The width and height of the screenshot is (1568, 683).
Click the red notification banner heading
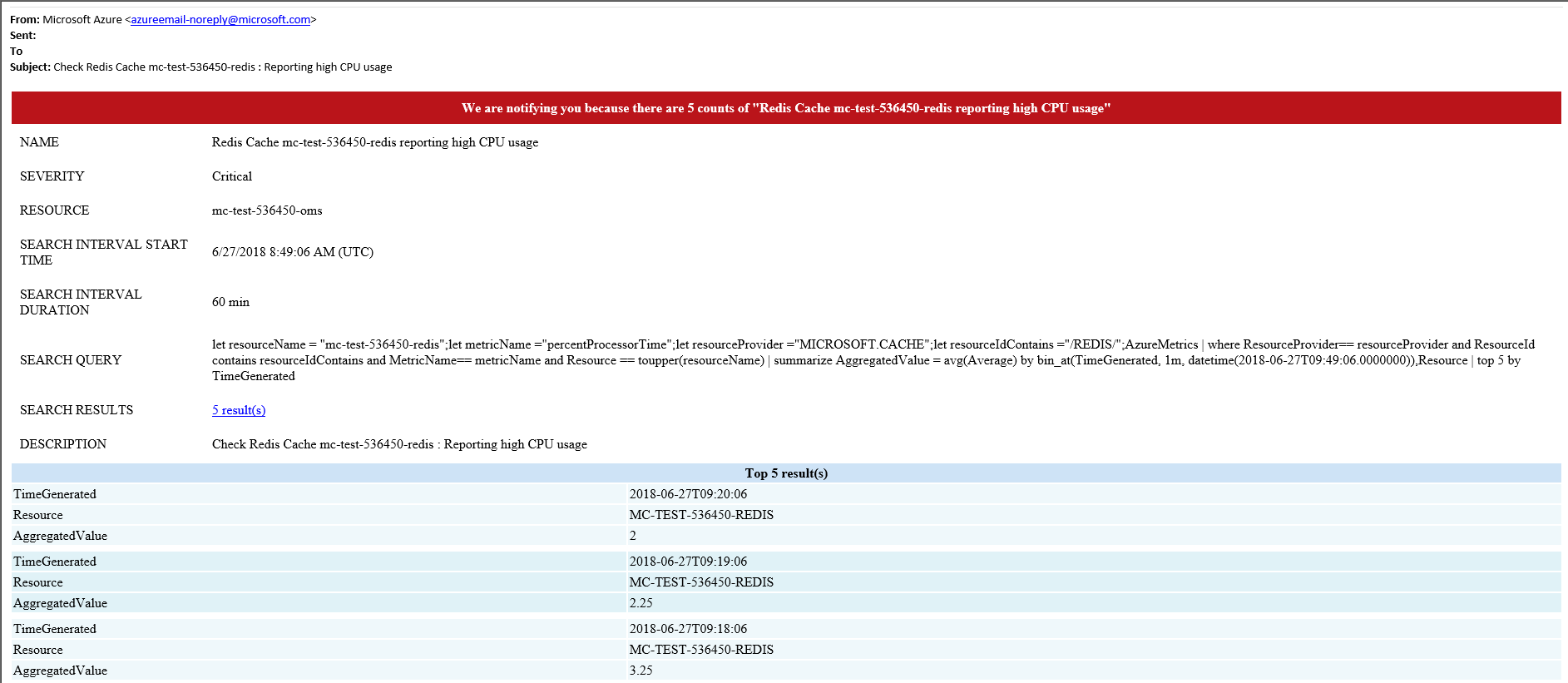pos(785,108)
